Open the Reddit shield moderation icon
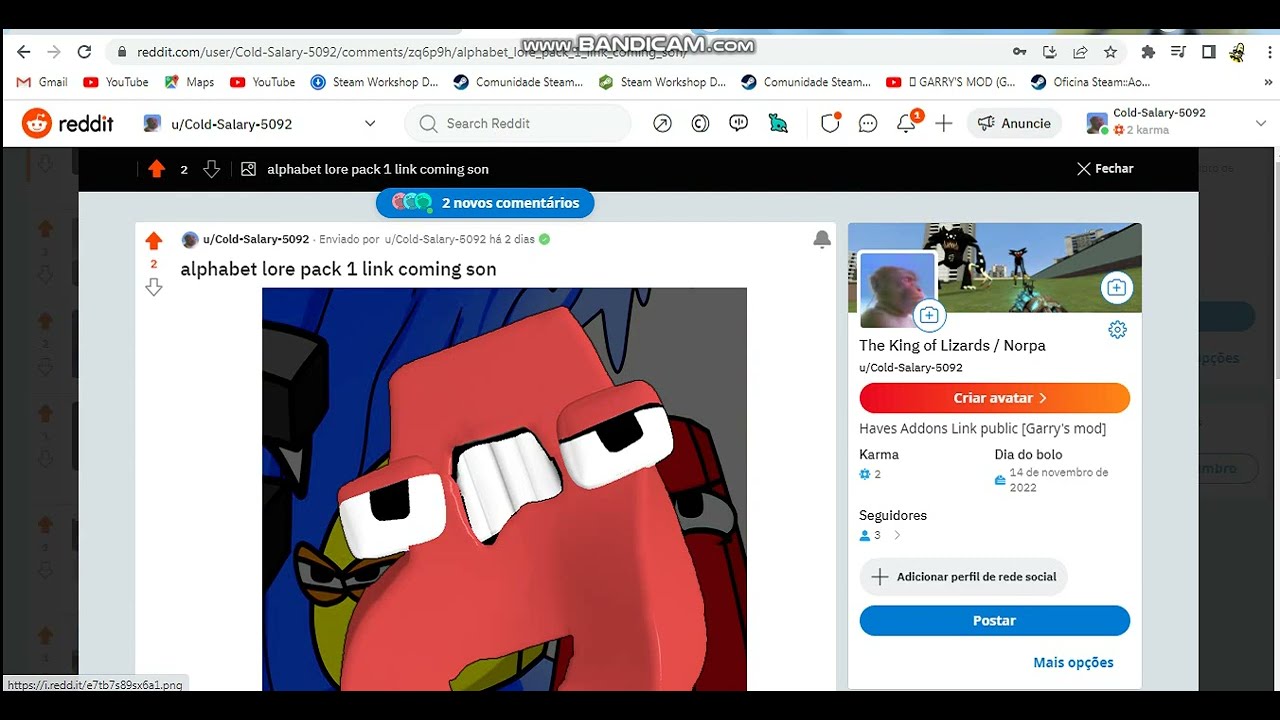 [830, 124]
